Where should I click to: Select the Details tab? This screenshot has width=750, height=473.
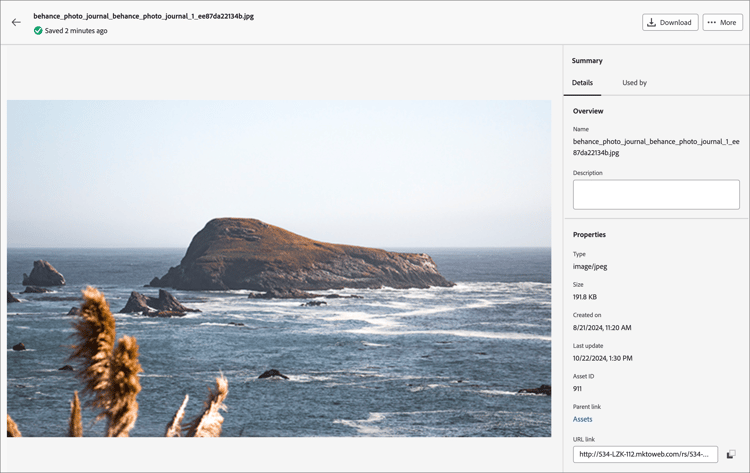point(582,83)
